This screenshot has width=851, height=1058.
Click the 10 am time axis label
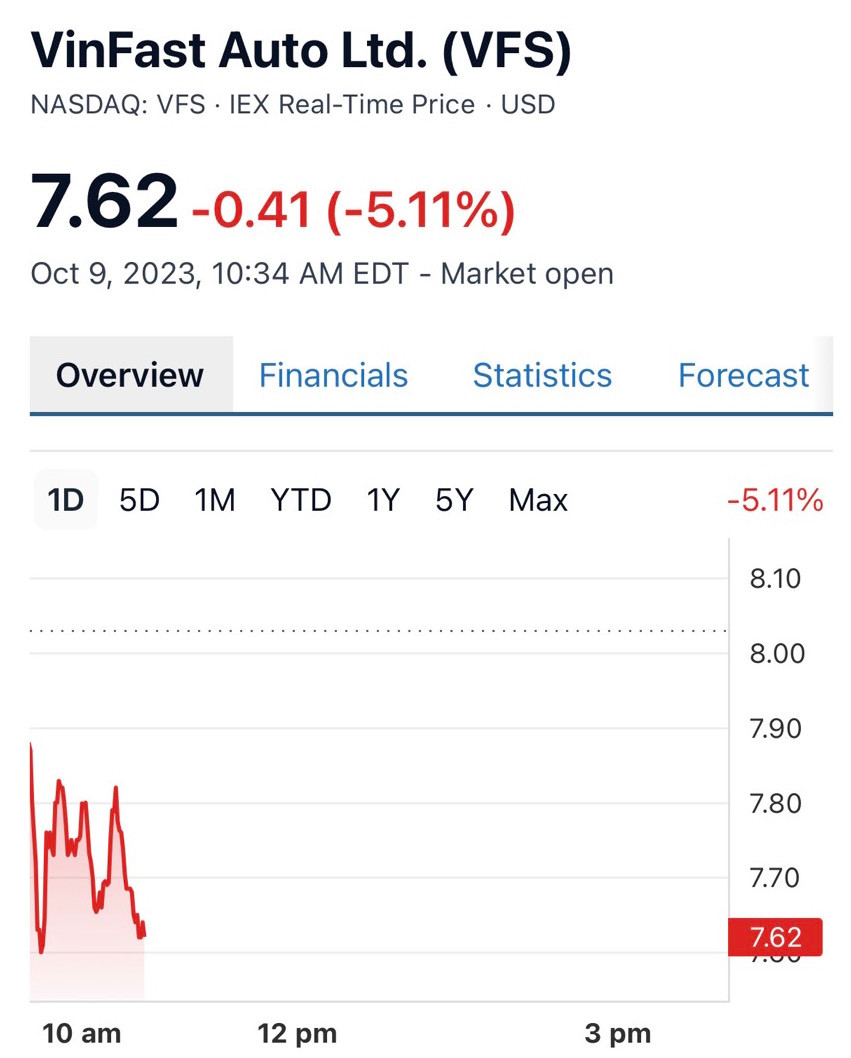tap(82, 1033)
